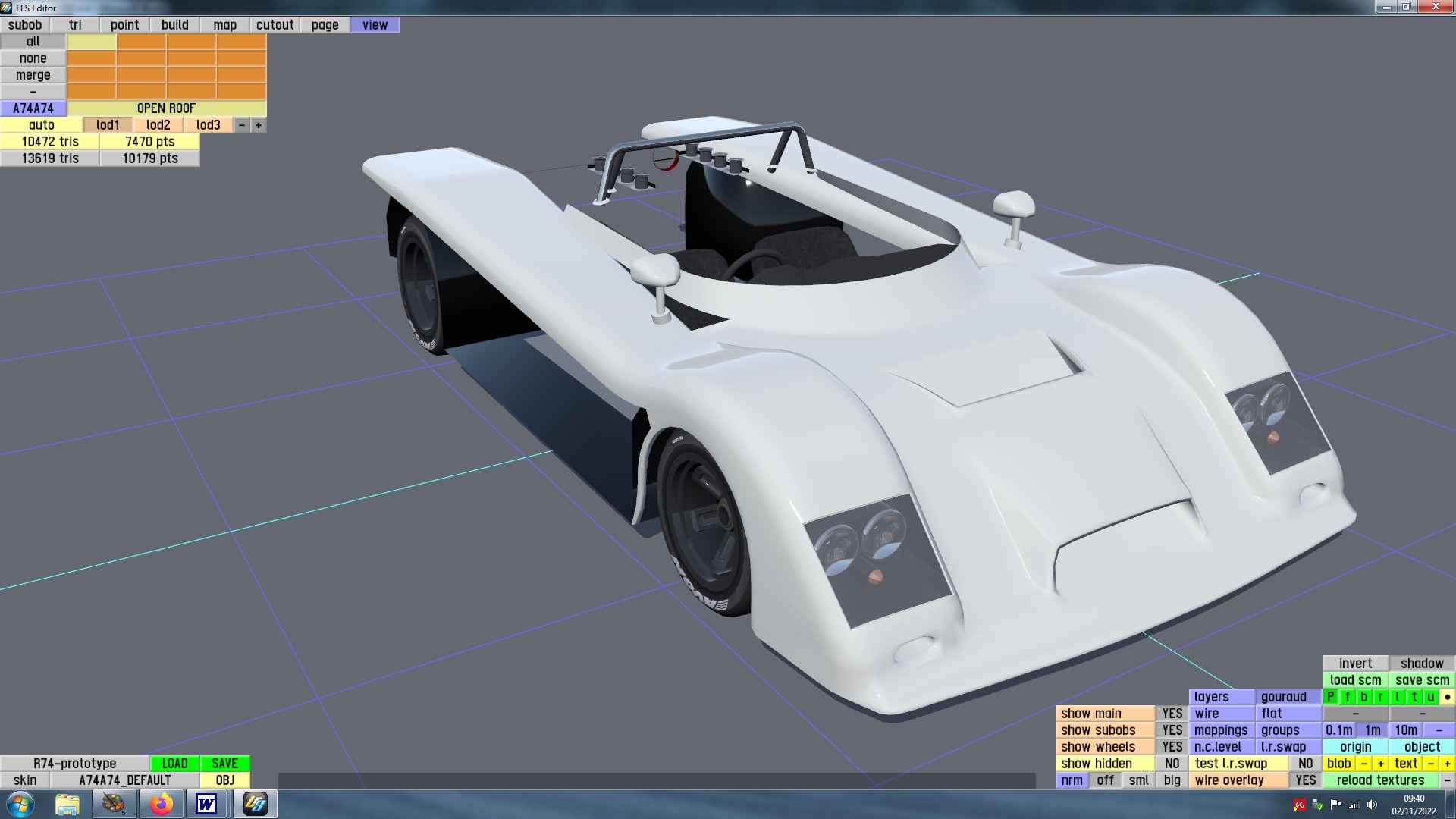
Task: Toggle show hidden NO value
Action: [1172, 764]
